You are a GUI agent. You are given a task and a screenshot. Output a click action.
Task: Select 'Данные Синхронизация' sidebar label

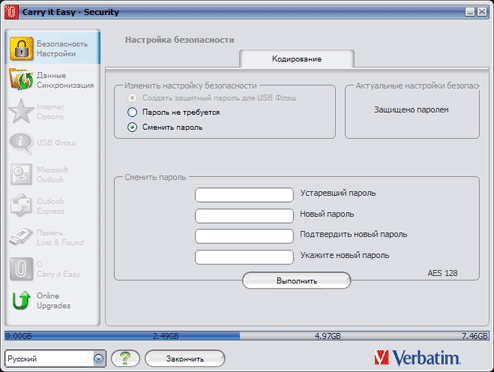(65, 80)
